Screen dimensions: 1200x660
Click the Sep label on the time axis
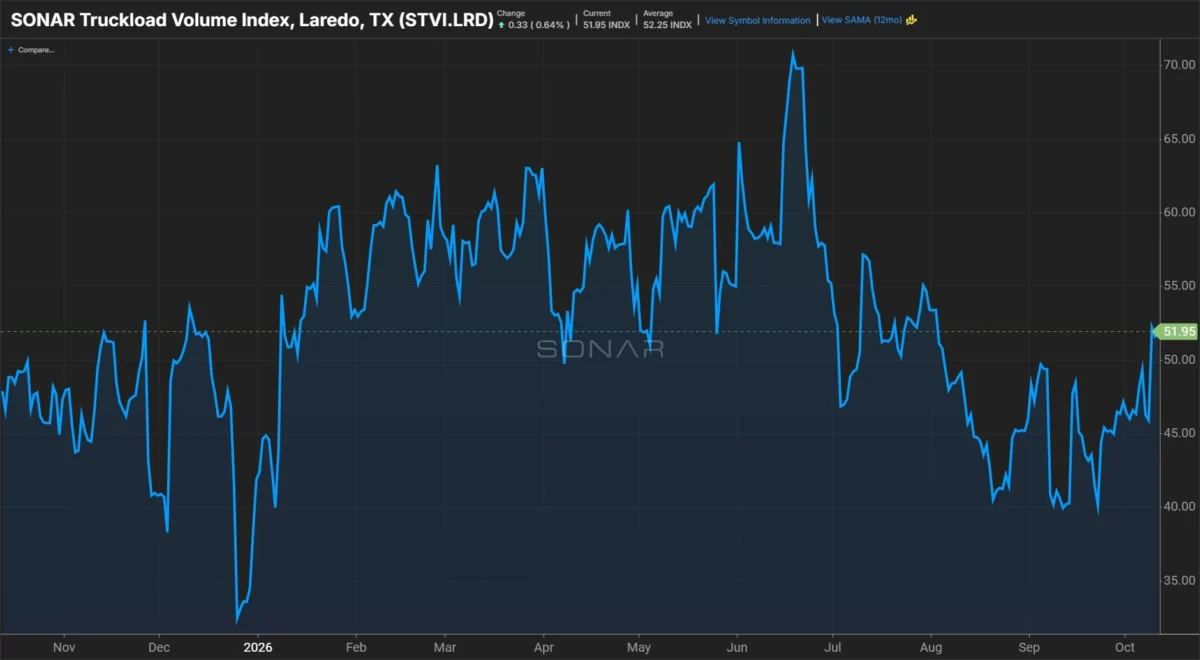tap(1030, 648)
